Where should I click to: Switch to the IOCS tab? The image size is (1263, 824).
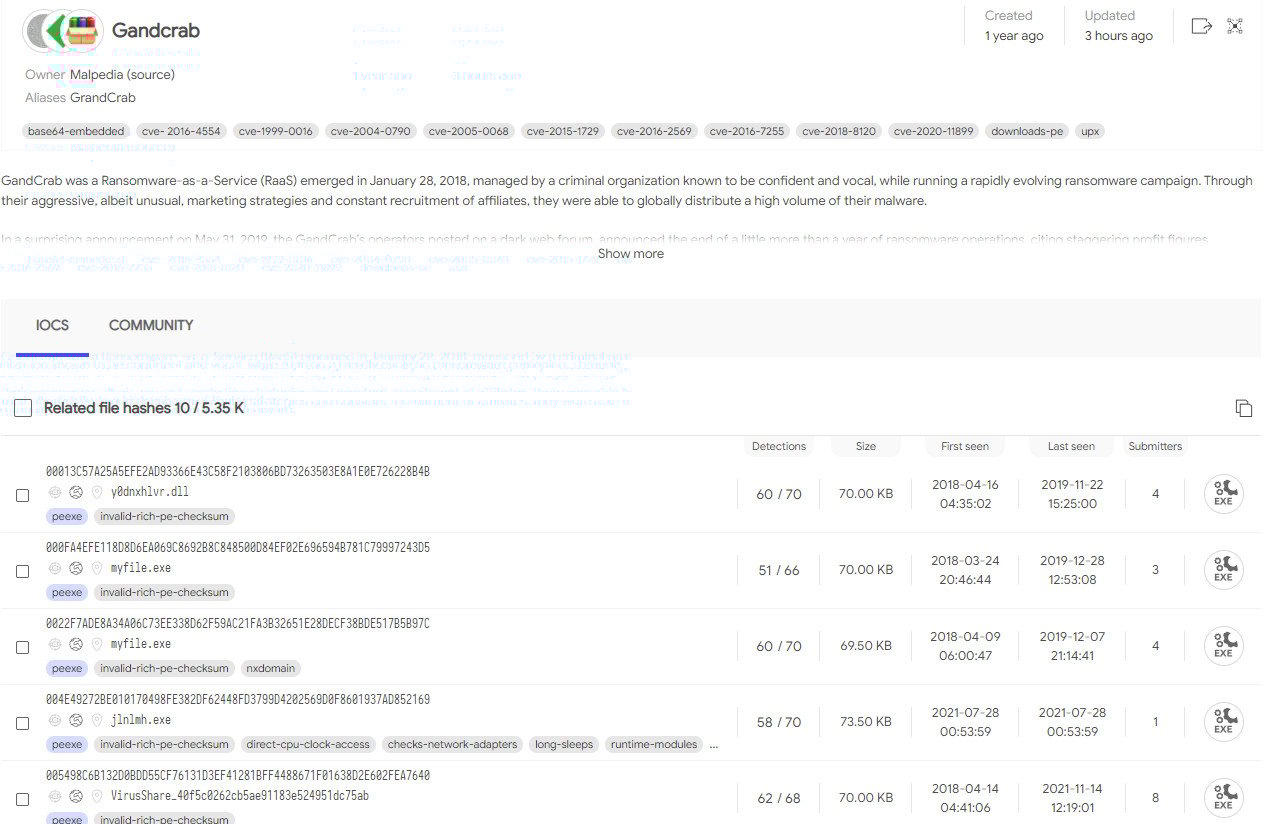[x=52, y=325]
